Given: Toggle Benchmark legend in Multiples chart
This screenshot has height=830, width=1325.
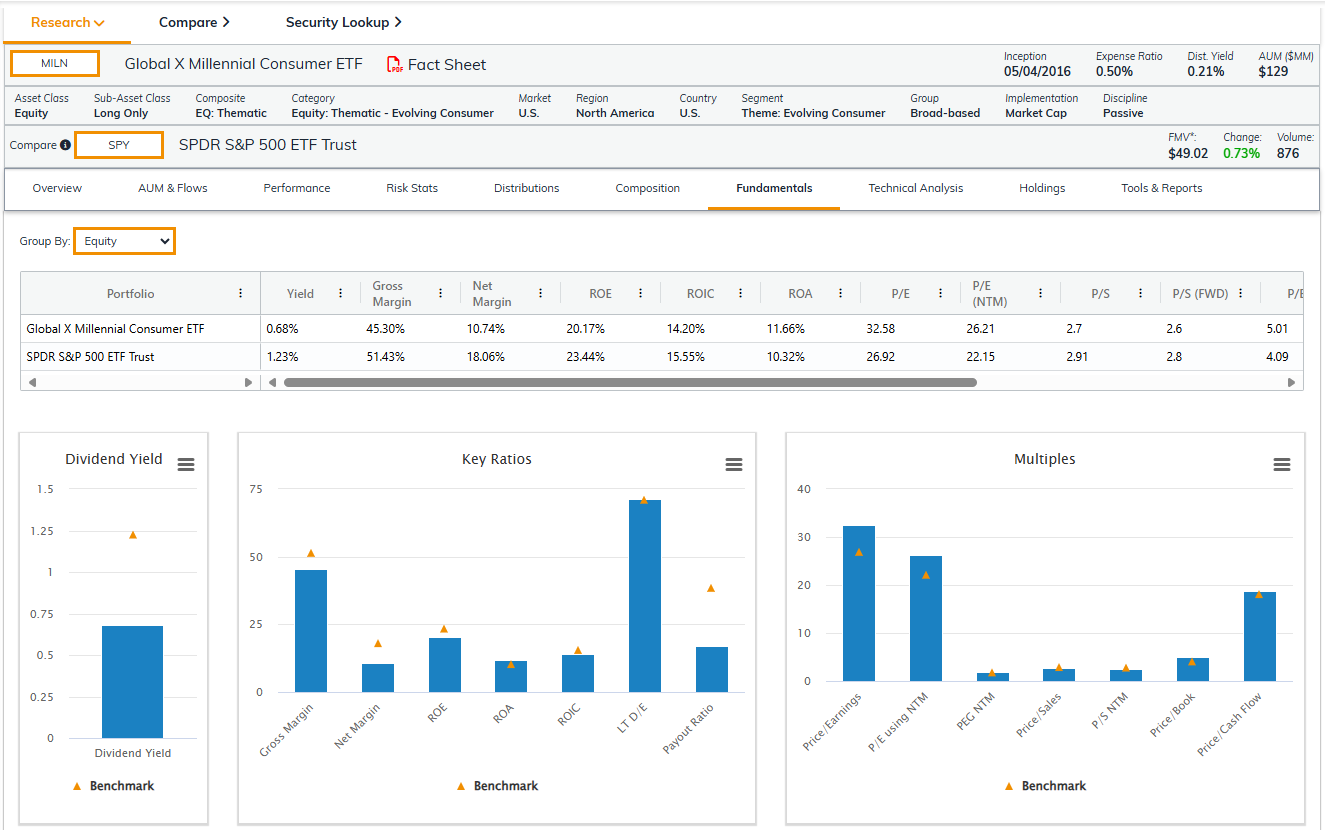Looking at the screenshot, I should pos(1045,786).
